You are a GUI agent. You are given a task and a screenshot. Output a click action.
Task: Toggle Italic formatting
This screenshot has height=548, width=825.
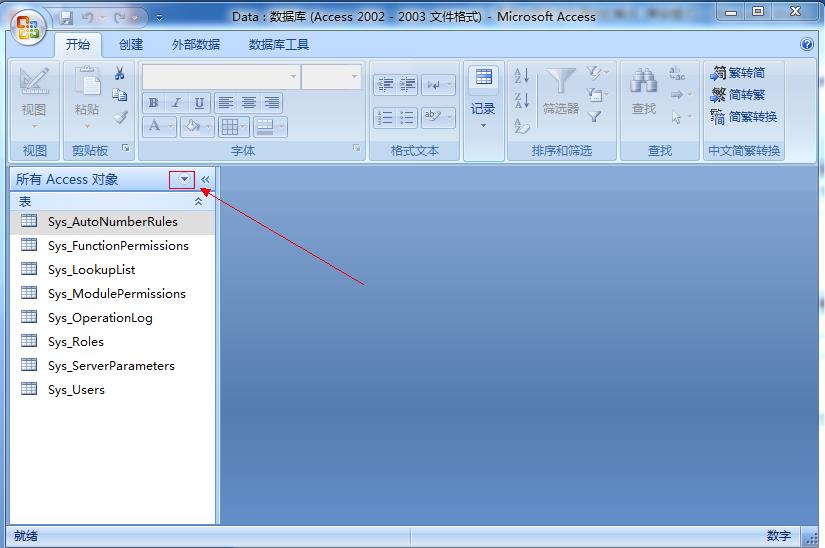click(176, 103)
